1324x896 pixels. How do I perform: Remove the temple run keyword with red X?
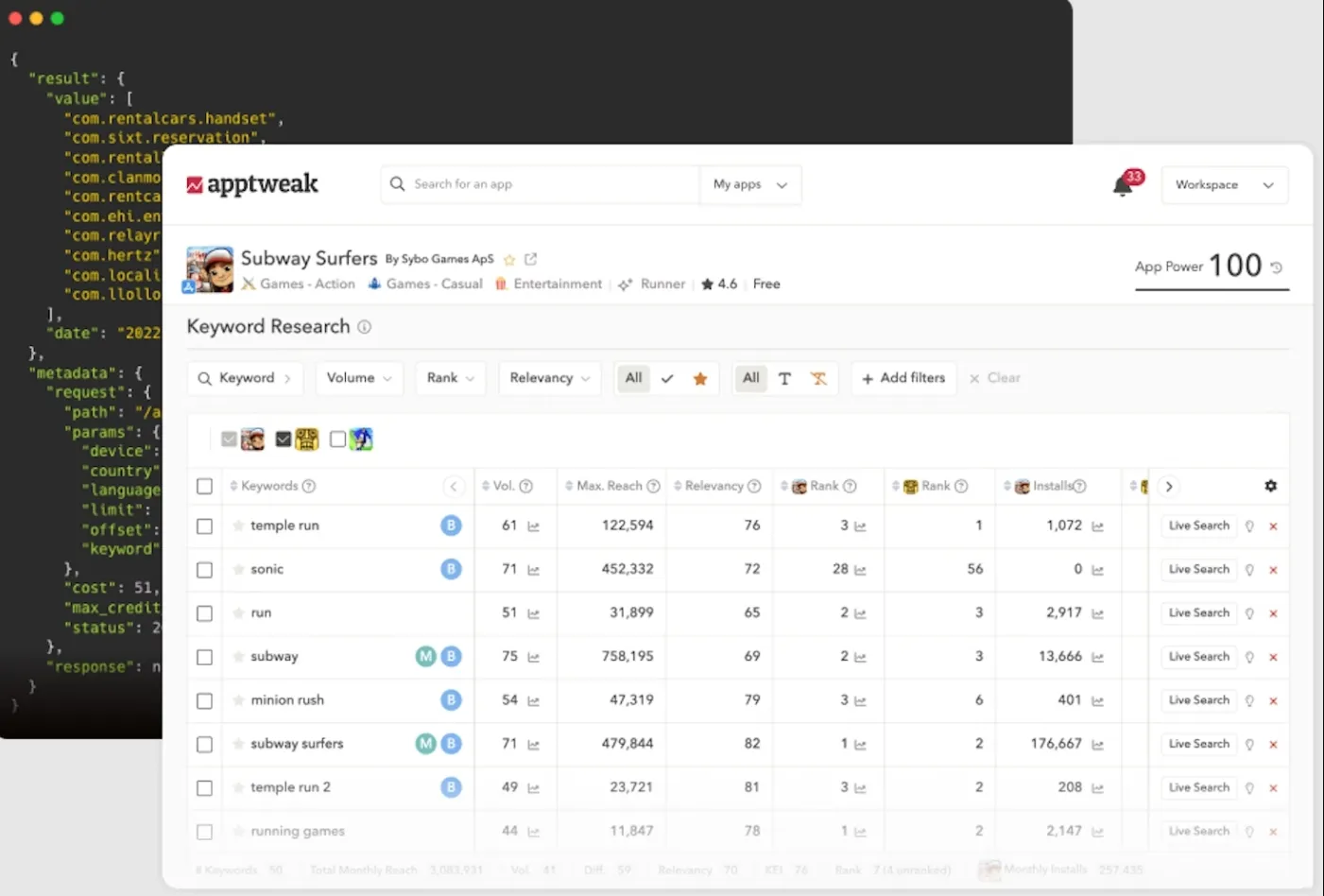point(1273,526)
